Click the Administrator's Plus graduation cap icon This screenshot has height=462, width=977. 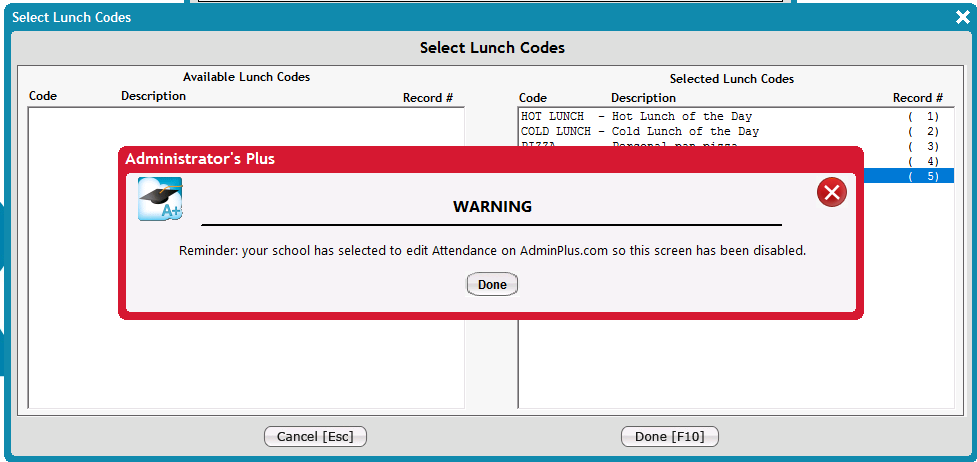160,199
